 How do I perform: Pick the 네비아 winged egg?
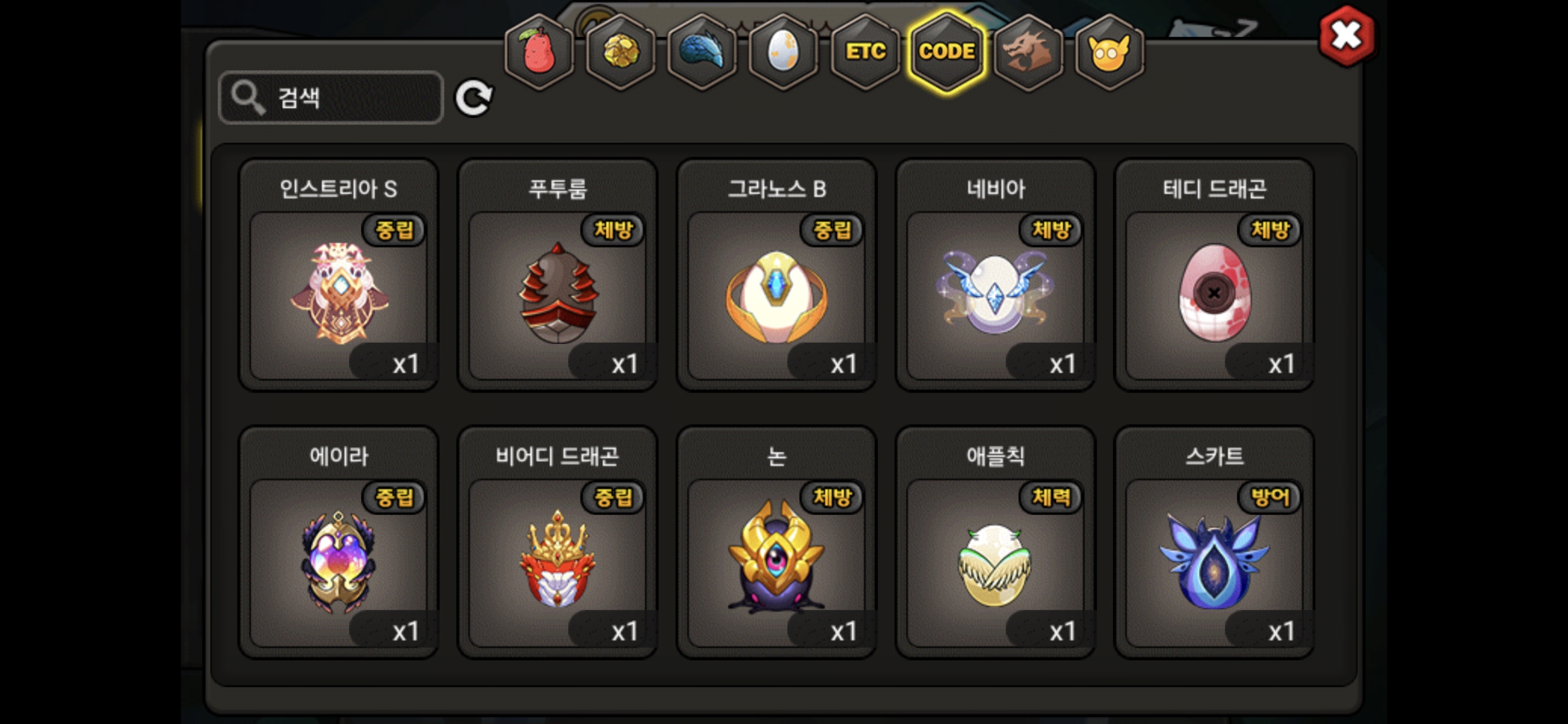pos(996,275)
